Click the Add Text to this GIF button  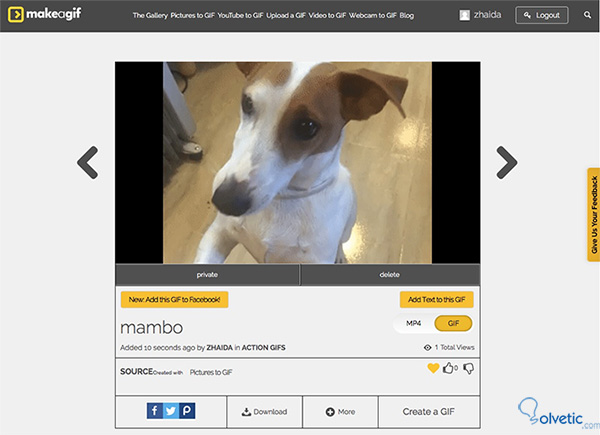click(x=437, y=300)
